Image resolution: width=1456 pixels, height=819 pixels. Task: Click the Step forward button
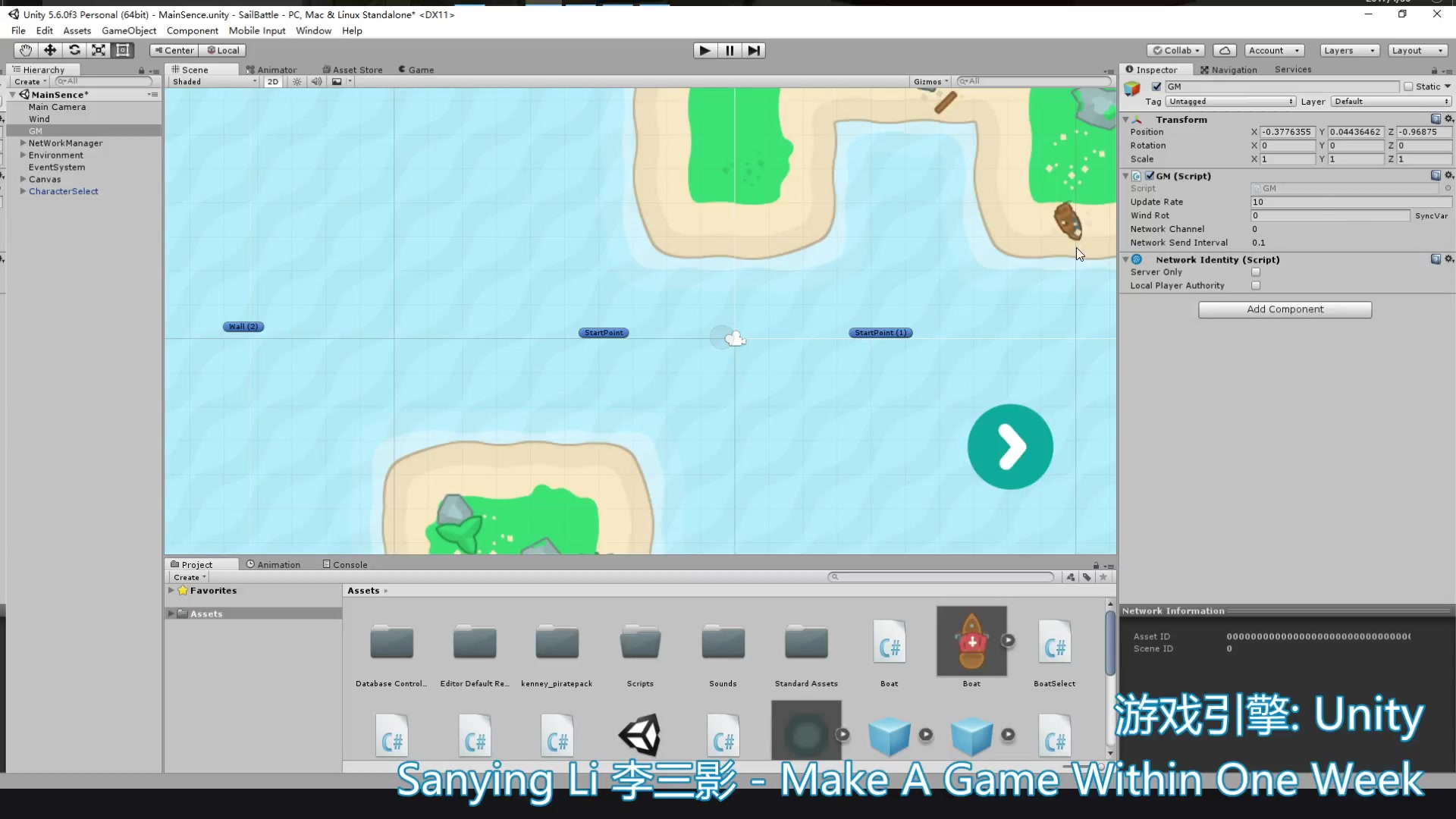(x=754, y=51)
